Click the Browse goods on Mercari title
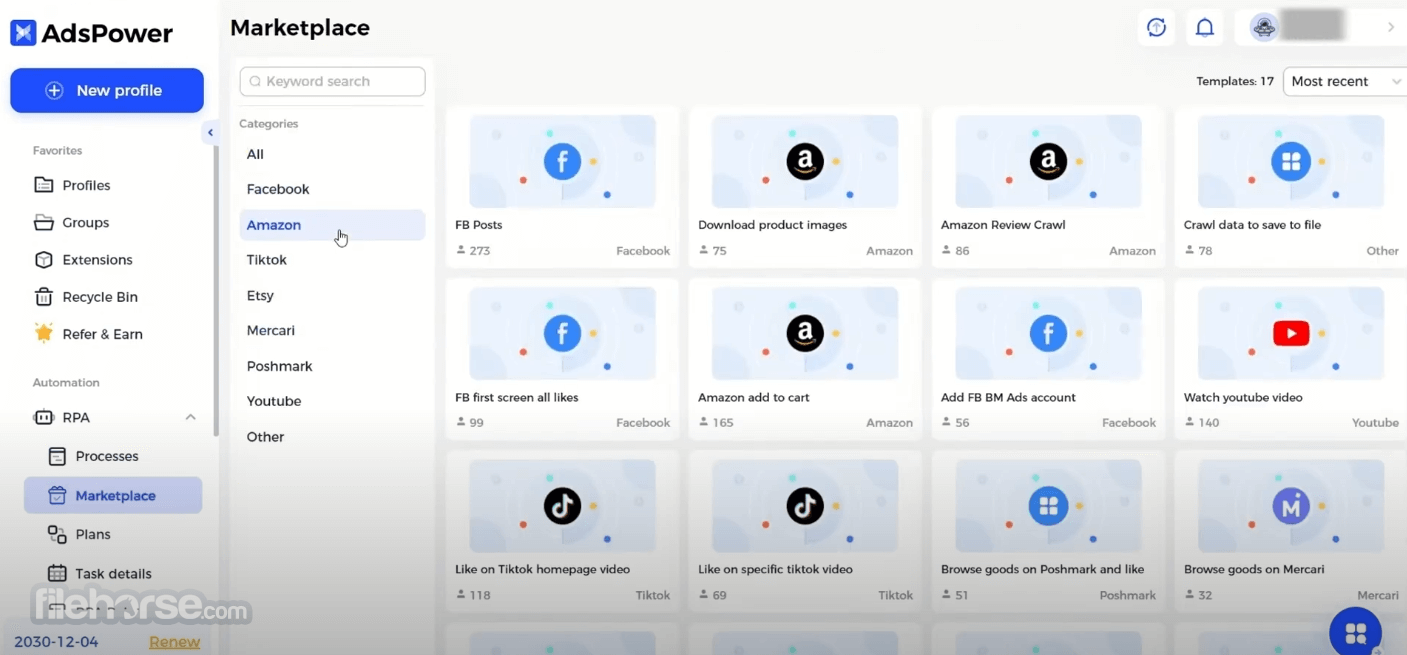Screen dimensions: 1407x655 (x=1254, y=569)
